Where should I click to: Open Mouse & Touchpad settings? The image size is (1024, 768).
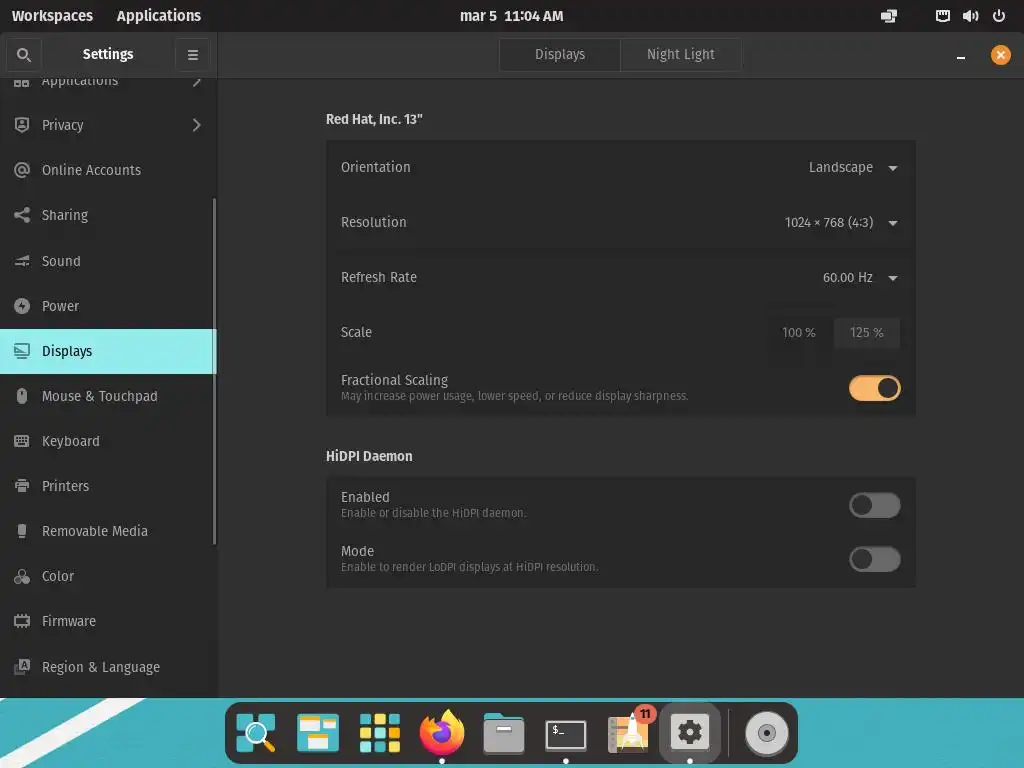[x=108, y=396]
